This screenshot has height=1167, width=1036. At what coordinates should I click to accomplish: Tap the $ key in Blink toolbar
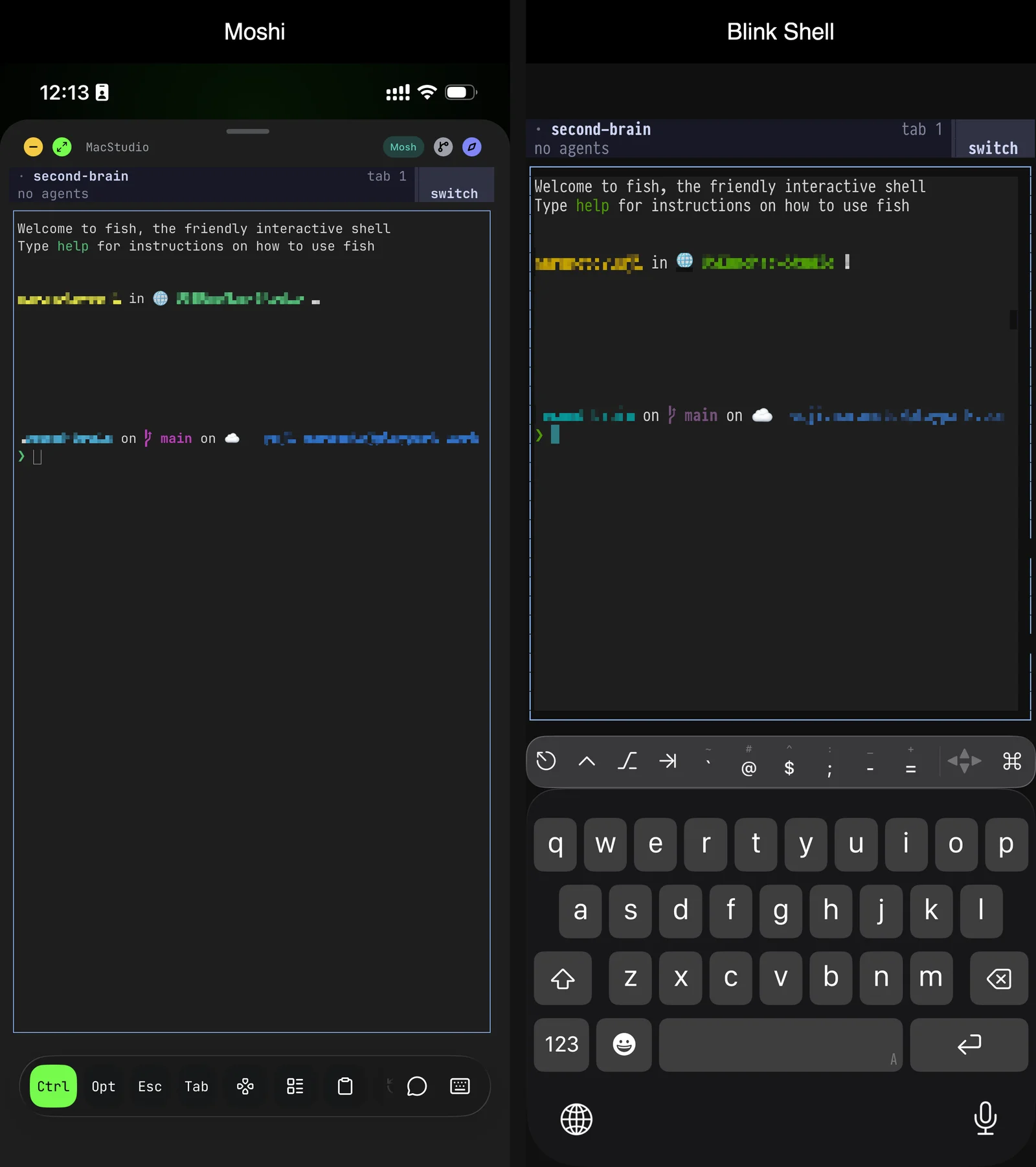789,763
